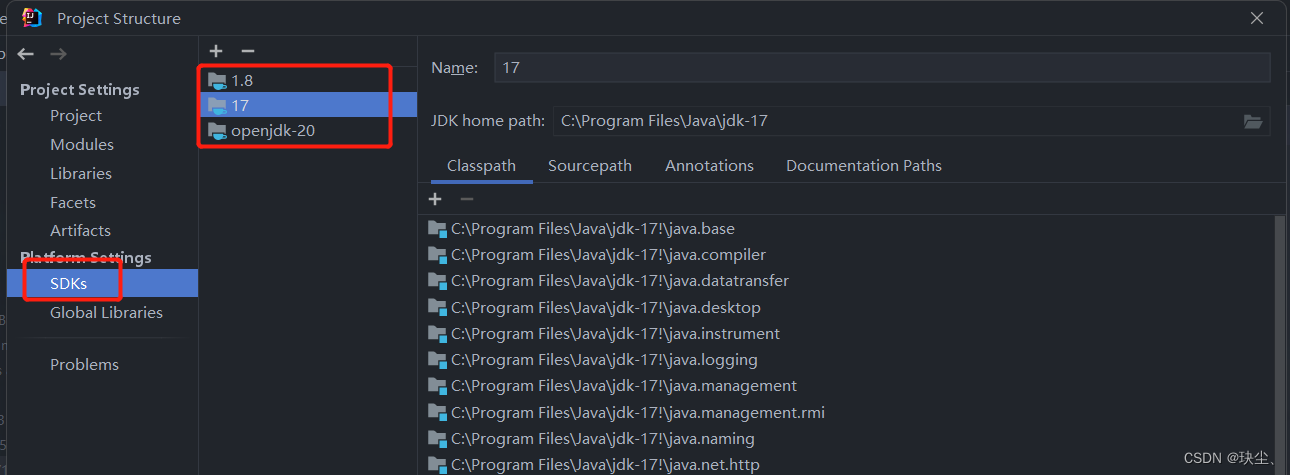Switch to Annotations tab

709,166
